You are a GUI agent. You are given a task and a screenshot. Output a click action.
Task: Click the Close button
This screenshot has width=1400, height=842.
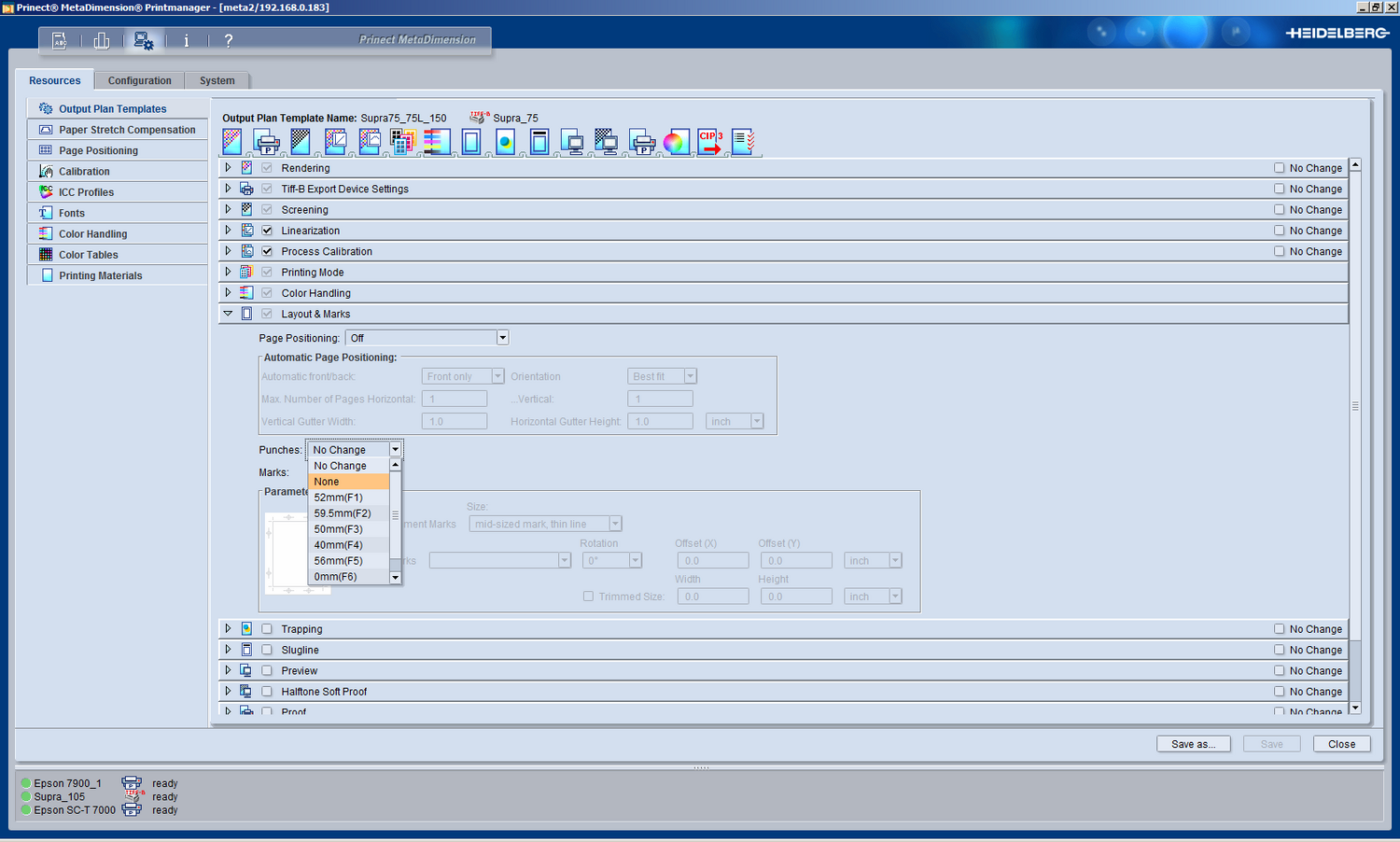[1342, 744]
